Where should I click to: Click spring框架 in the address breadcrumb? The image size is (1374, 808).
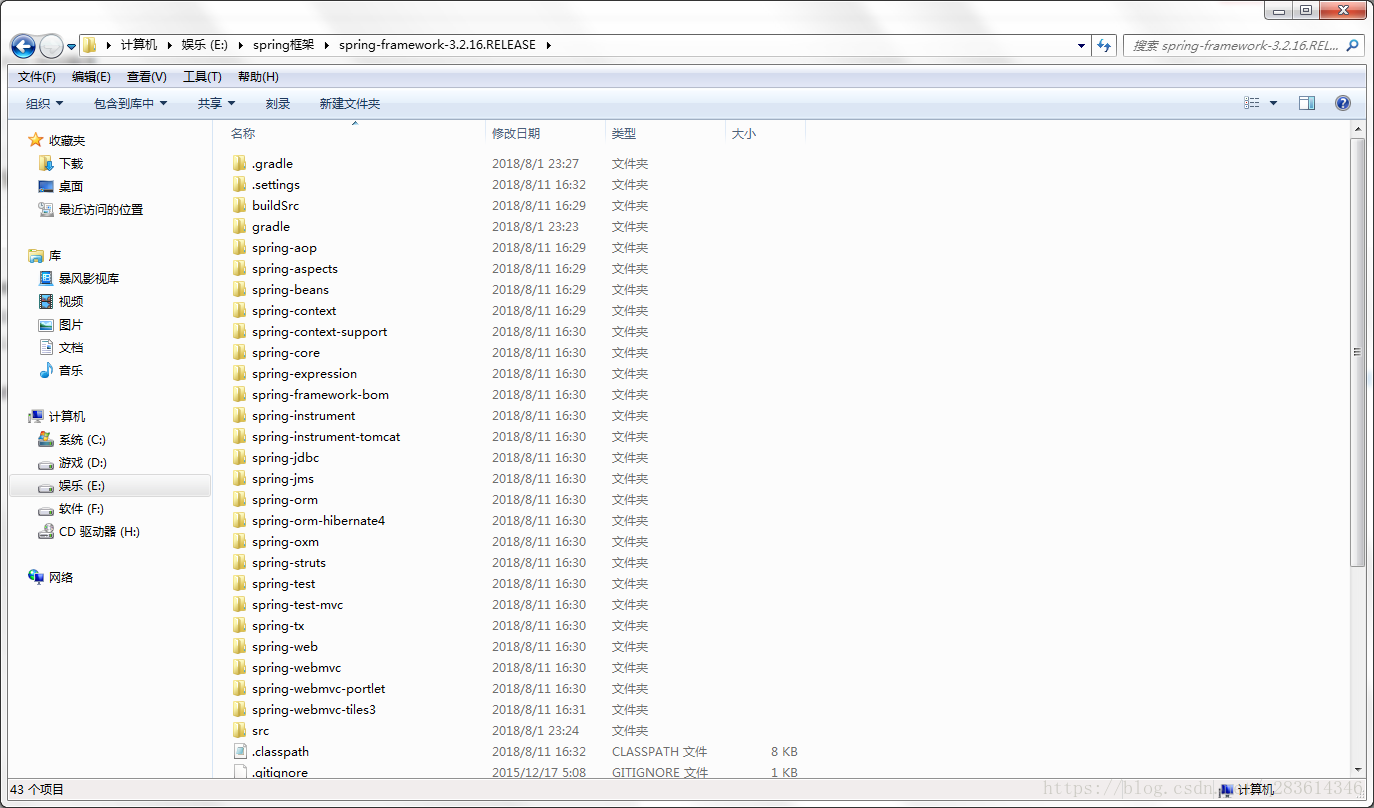[x=283, y=45]
